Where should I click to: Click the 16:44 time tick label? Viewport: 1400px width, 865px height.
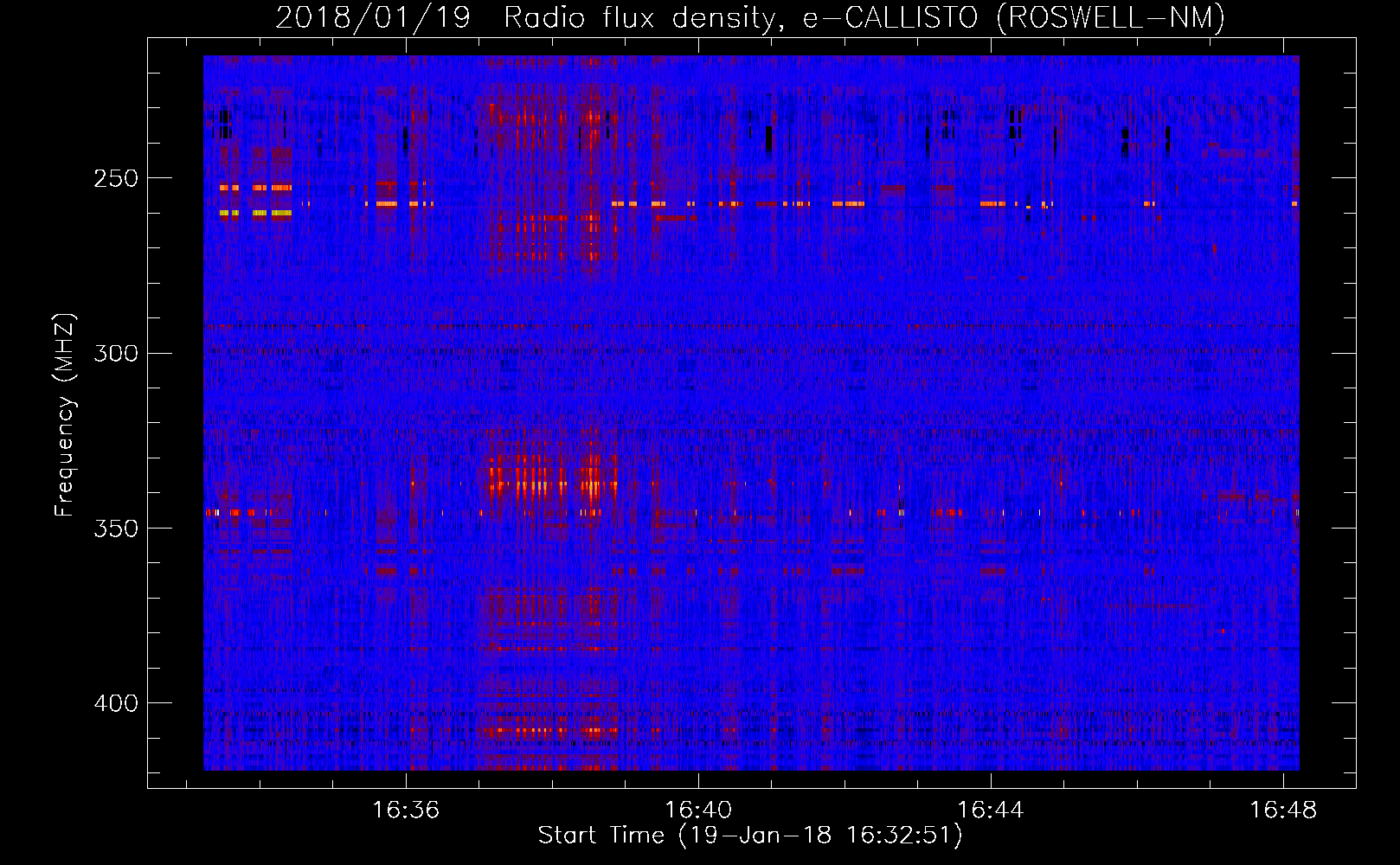[991, 810]
